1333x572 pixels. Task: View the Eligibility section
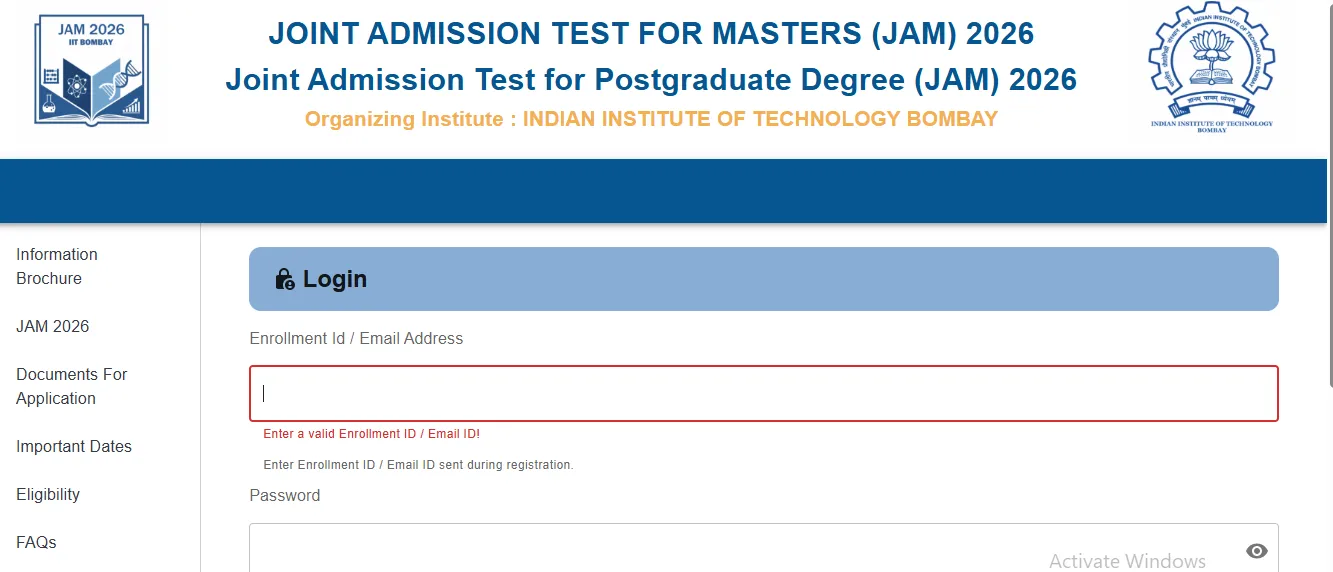click(48, 494)
